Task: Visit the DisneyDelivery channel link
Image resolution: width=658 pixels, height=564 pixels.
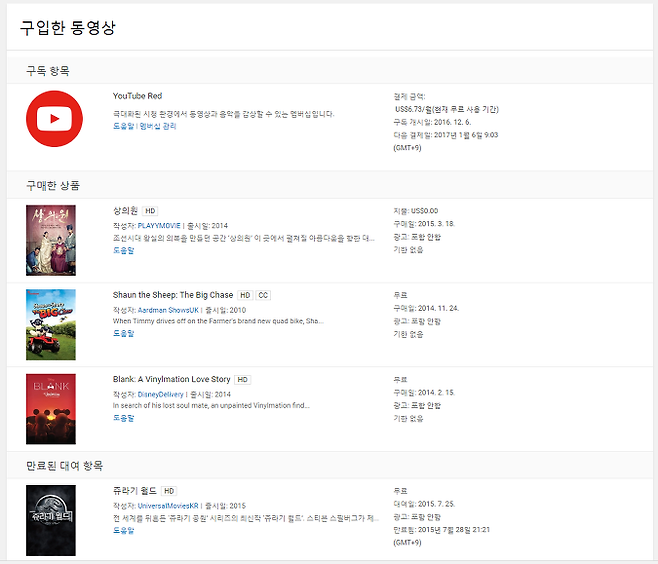Action: coord(160,394)
